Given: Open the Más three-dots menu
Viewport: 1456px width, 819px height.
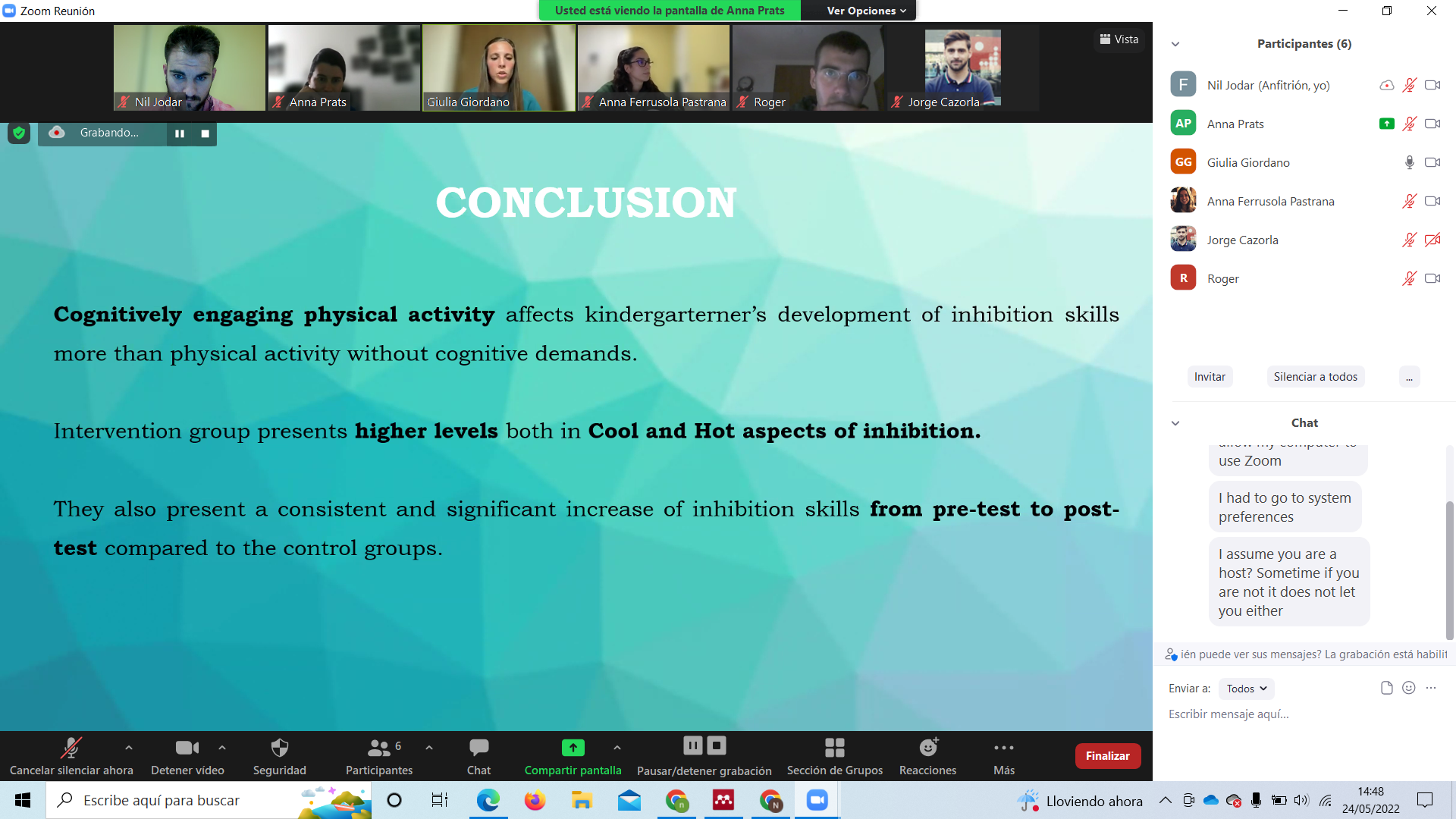Looking at the screenshot, I should click(x=1003, y=748).
